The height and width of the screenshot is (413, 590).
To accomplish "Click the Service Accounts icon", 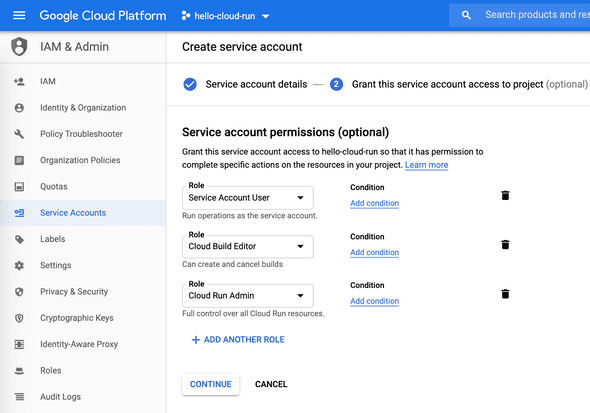I will coord(19,213).
